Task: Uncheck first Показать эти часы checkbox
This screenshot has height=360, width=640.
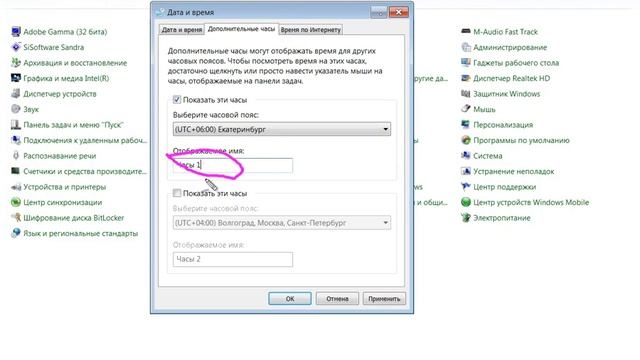Action: pyautogui.click(x=177, y=100)
